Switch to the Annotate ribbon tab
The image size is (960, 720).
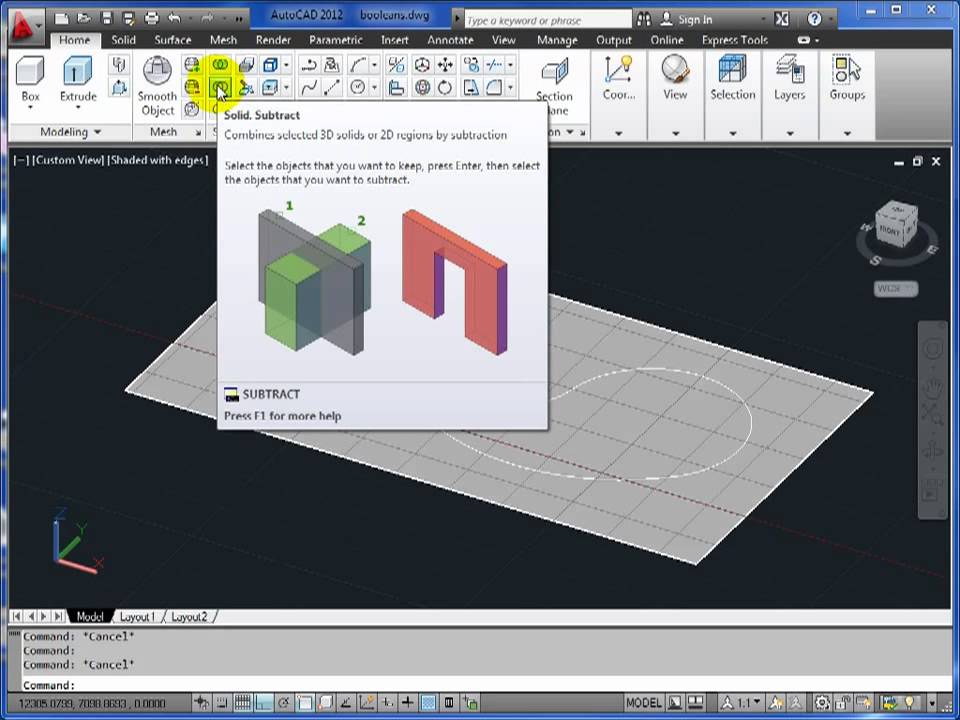tap(450, 40)
